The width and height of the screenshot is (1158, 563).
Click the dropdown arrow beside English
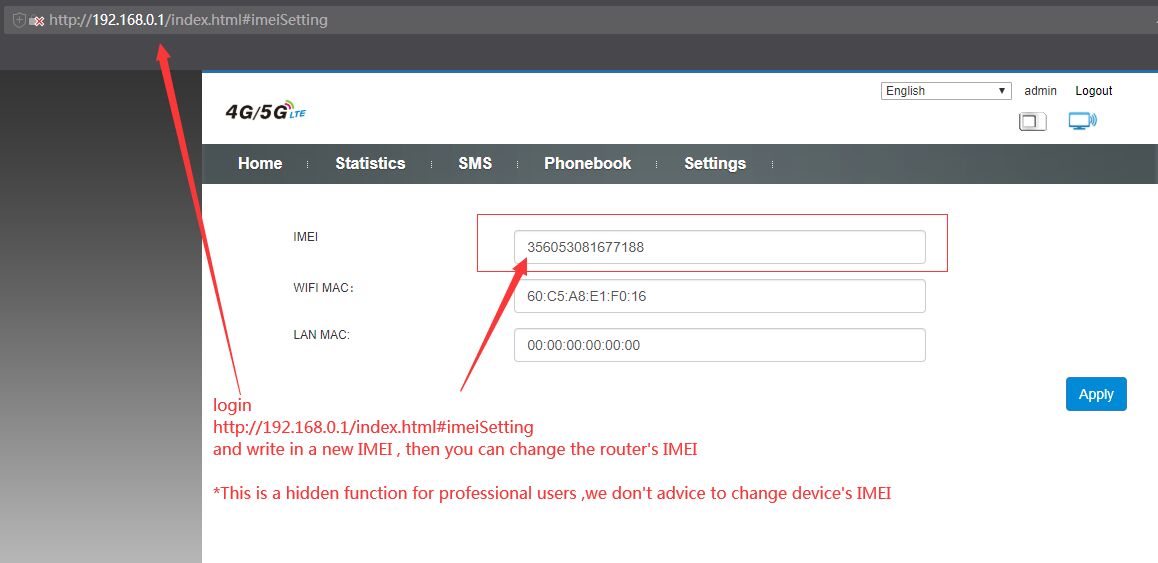click(1002, 91)
